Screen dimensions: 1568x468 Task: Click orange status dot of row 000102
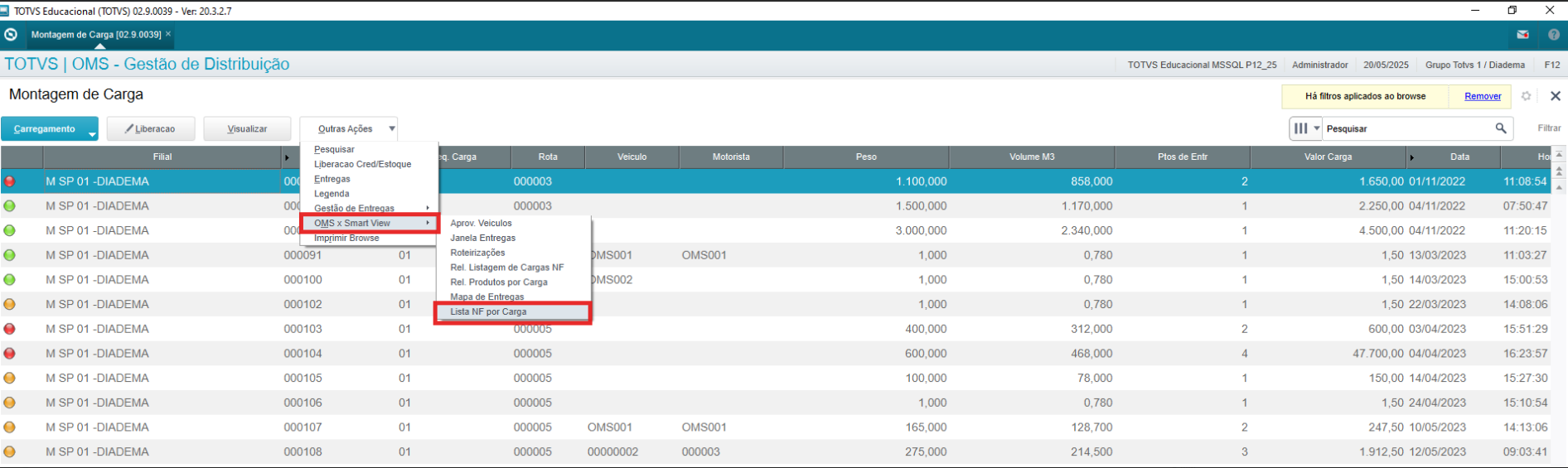(10, 304)
